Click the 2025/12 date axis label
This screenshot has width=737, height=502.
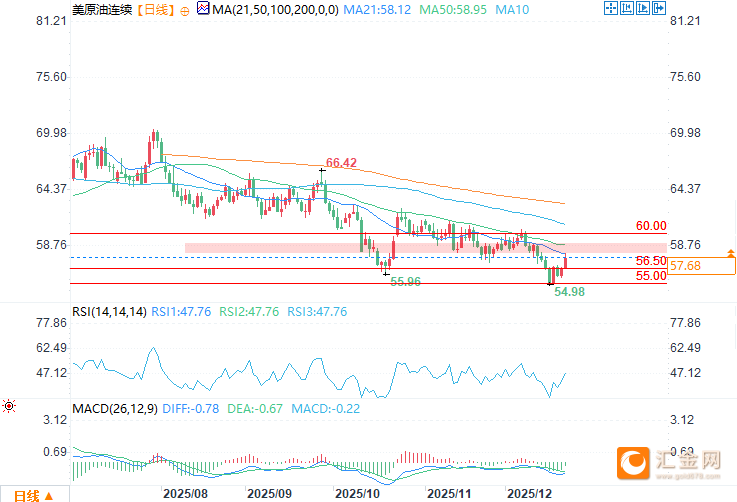pyautogui.click(x=529, y=494)
